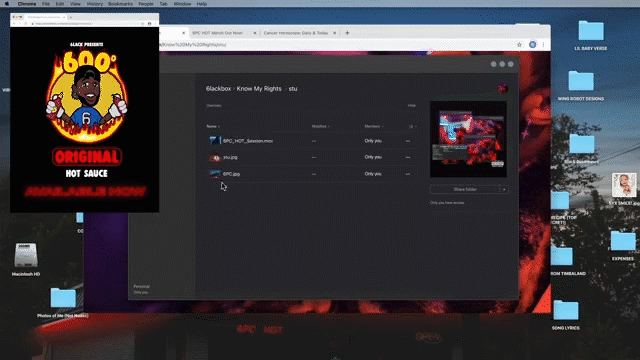The width and height of the screenshot is (640, 360).
Task: Close the Cancer Horoscope tab
Action: tap(334, 33)
